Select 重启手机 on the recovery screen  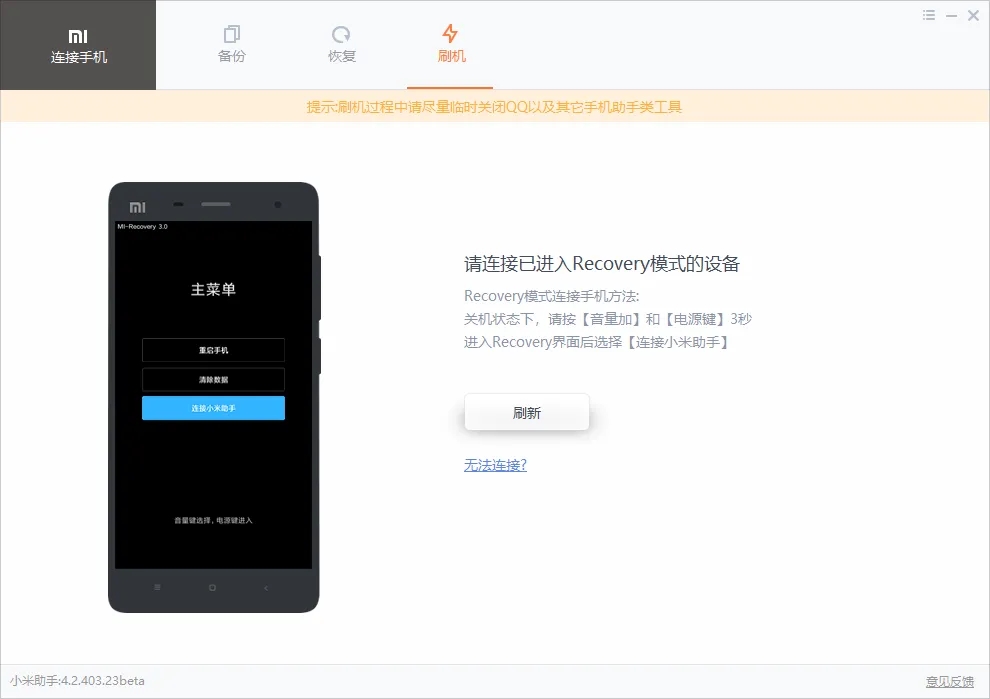(x=213, y=350)
